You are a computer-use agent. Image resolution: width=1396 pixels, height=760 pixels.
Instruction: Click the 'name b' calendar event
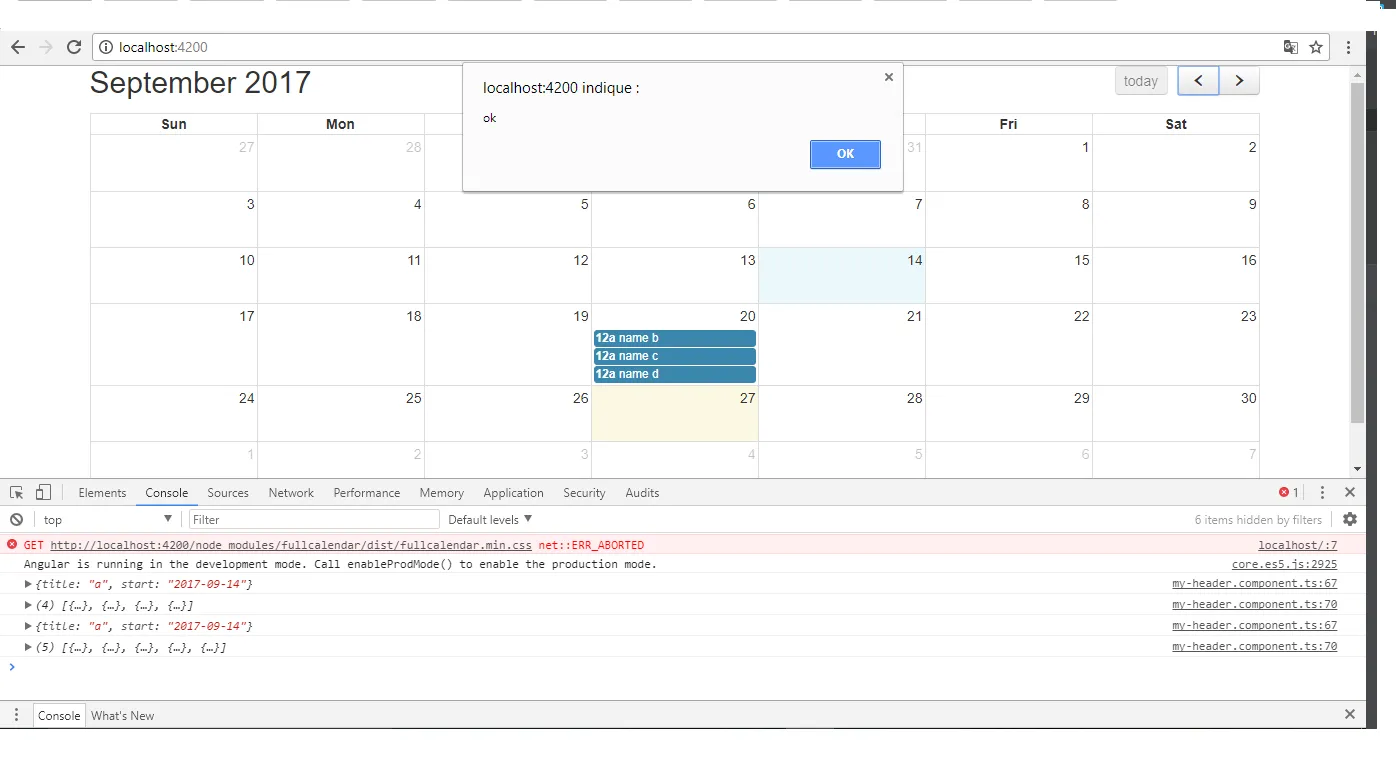point(674,338)
